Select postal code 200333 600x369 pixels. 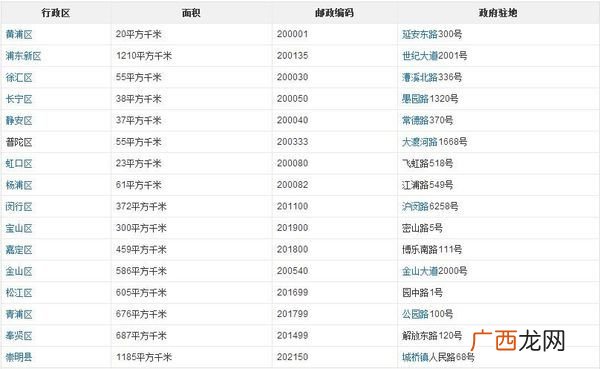point(292,142)
